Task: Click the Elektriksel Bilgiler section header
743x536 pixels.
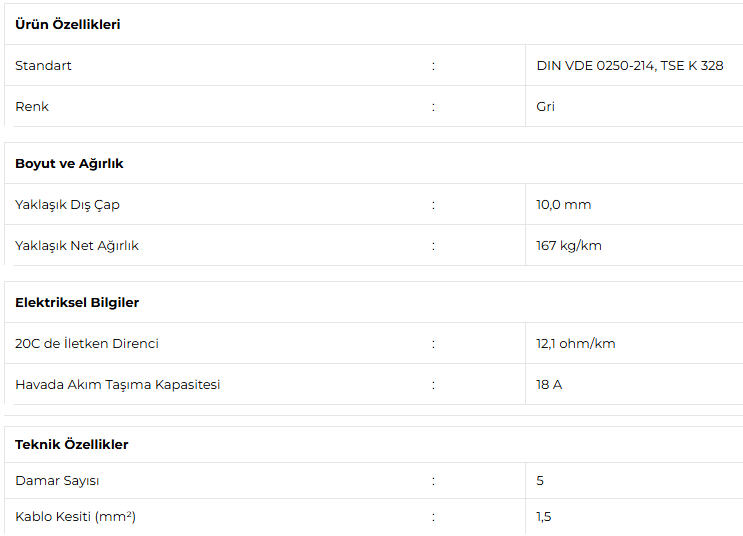Action: pos(77,302)
